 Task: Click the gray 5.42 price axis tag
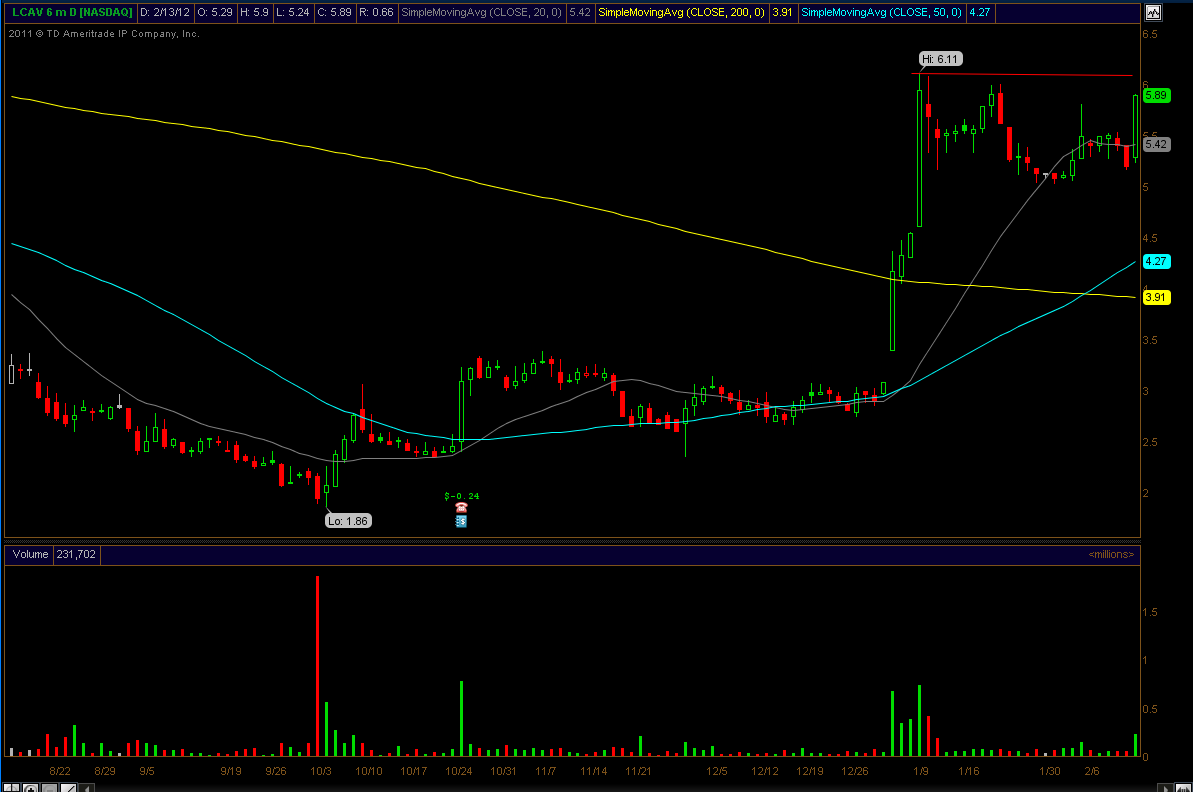[1156, 144]
